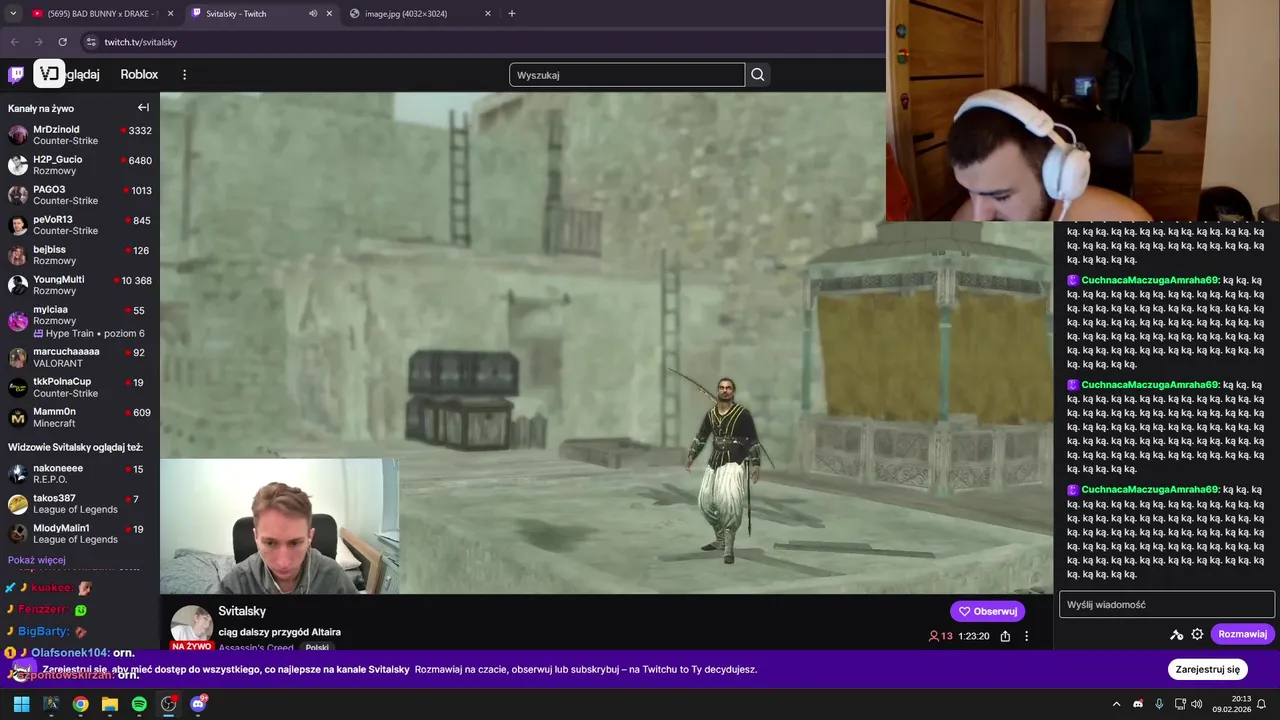
Task: Open YoungMulti channel avatar
Action: (x=18, y=285)
